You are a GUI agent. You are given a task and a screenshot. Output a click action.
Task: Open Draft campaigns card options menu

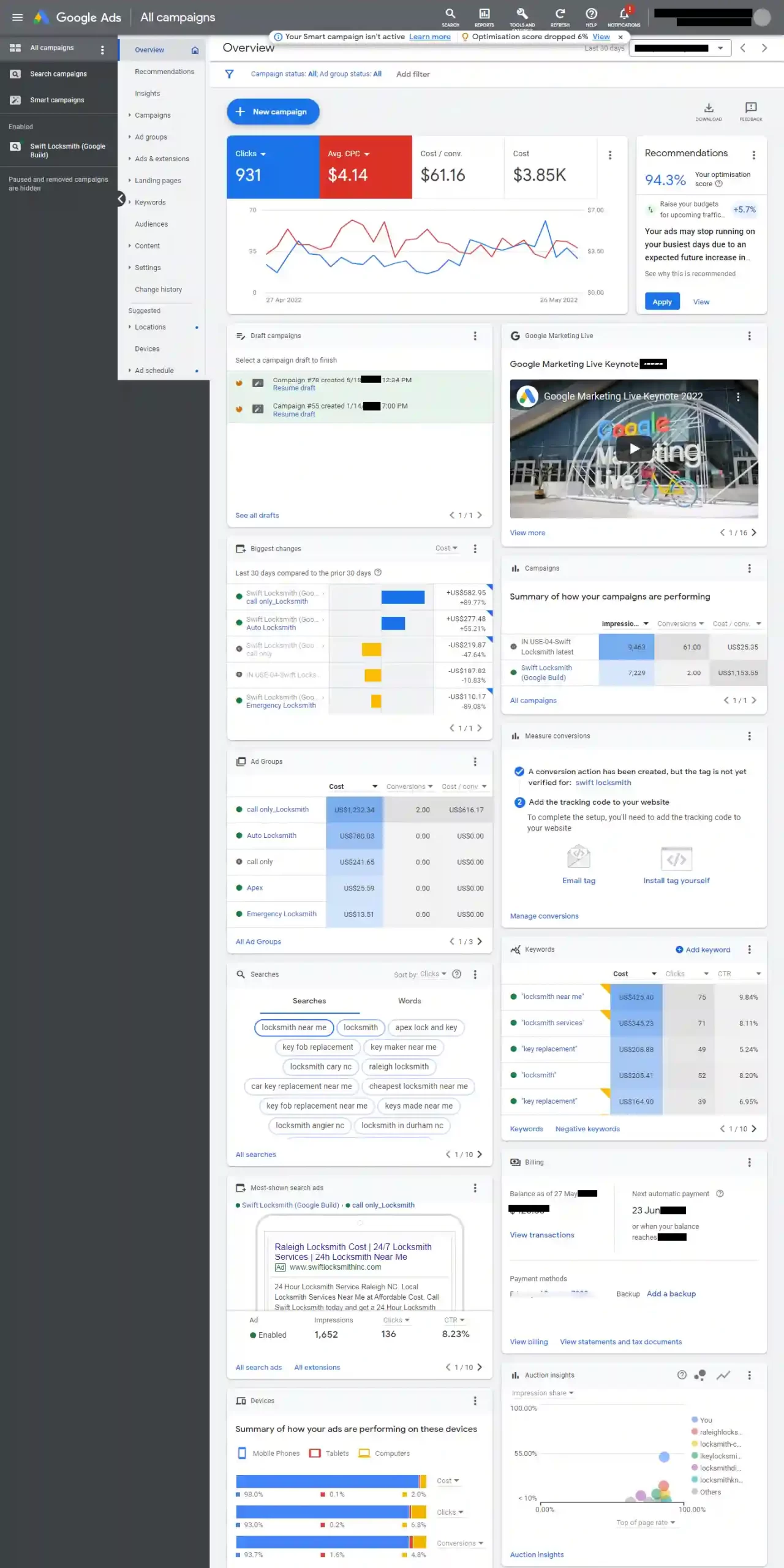coord(475,336)
